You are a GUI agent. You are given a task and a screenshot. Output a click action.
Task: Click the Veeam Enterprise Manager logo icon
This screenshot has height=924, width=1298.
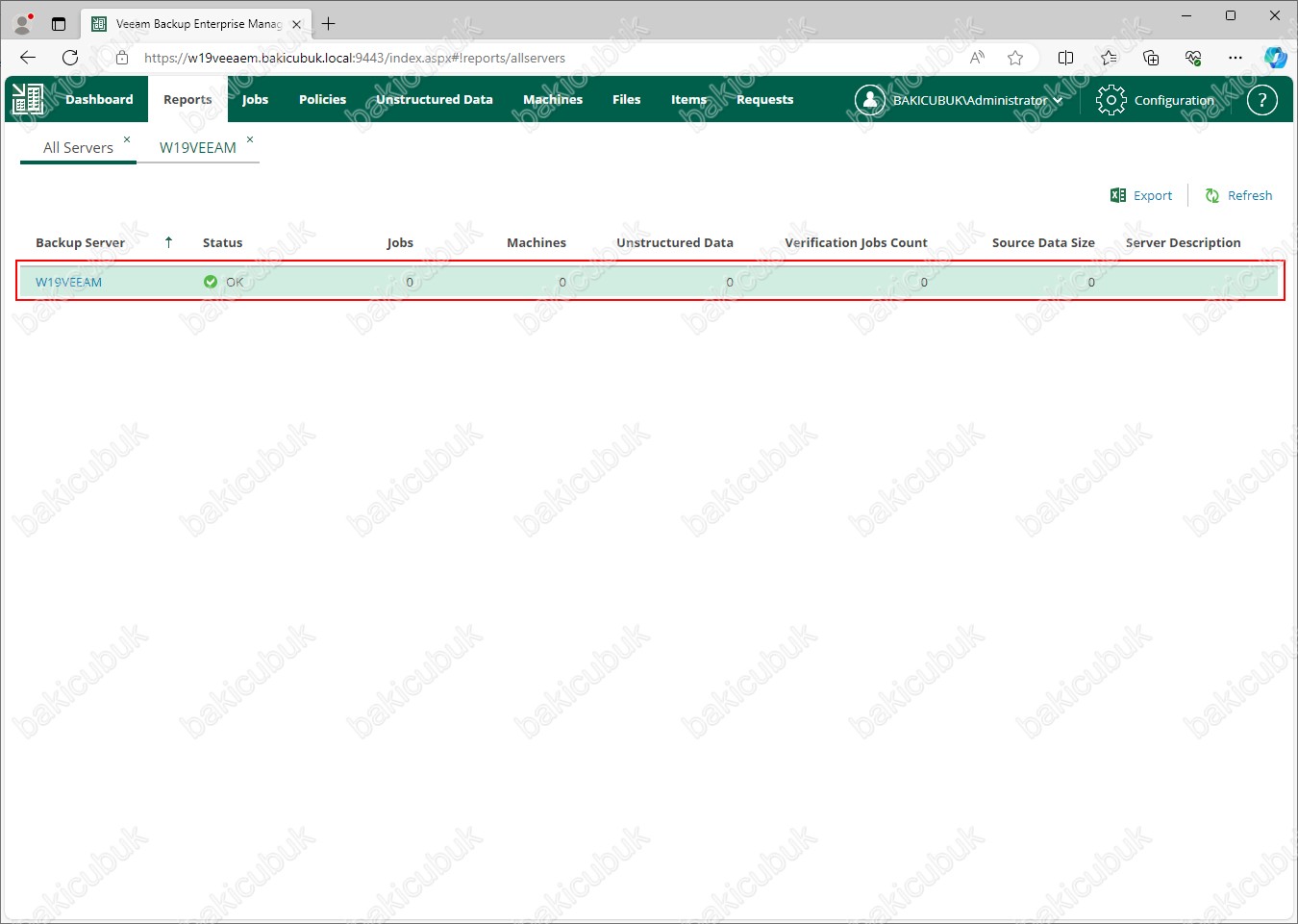(x=28, y=99)
